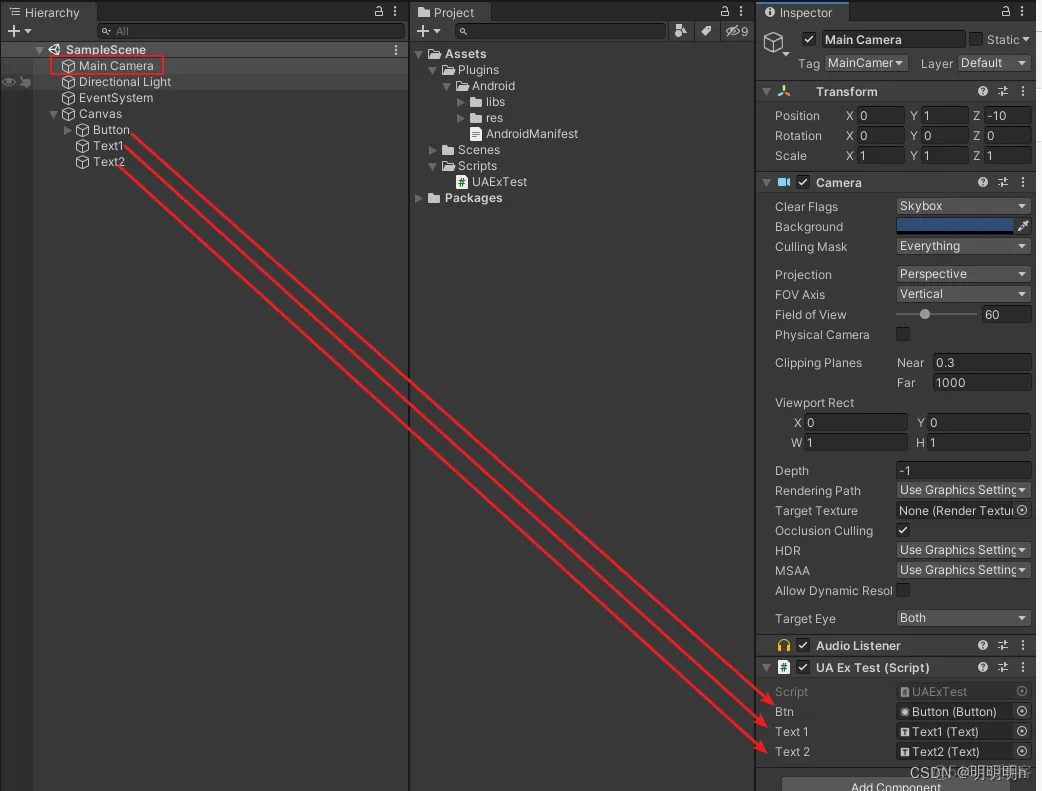
Task: Toggle Physical Camera checkbox
Action: coord(903,334)
